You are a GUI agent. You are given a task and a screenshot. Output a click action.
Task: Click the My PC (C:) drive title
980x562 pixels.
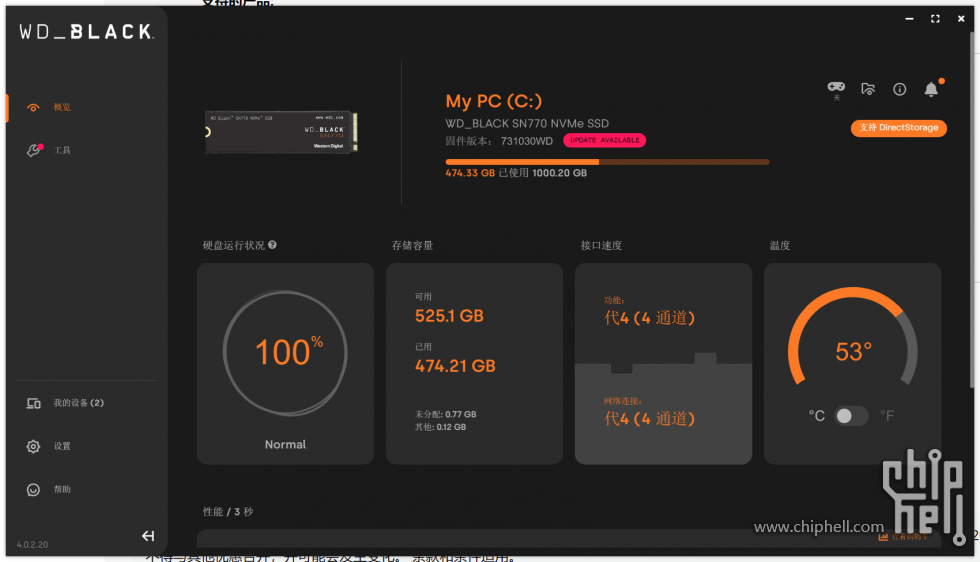point(494,101)
